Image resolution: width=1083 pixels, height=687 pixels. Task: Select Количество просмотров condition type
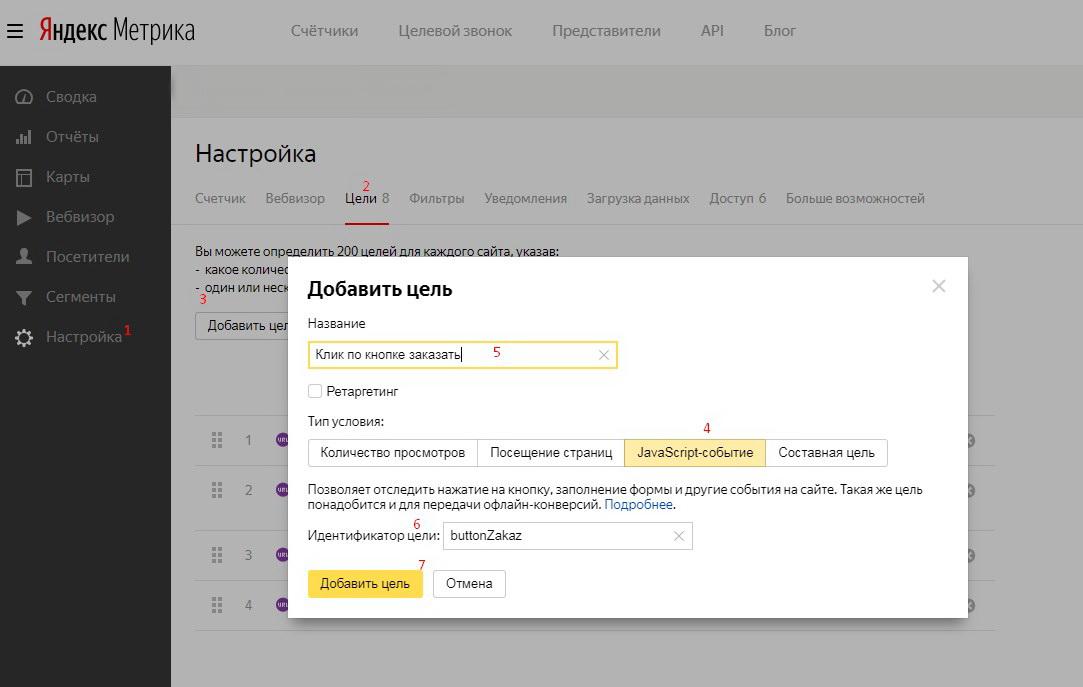tap(392, 453)
